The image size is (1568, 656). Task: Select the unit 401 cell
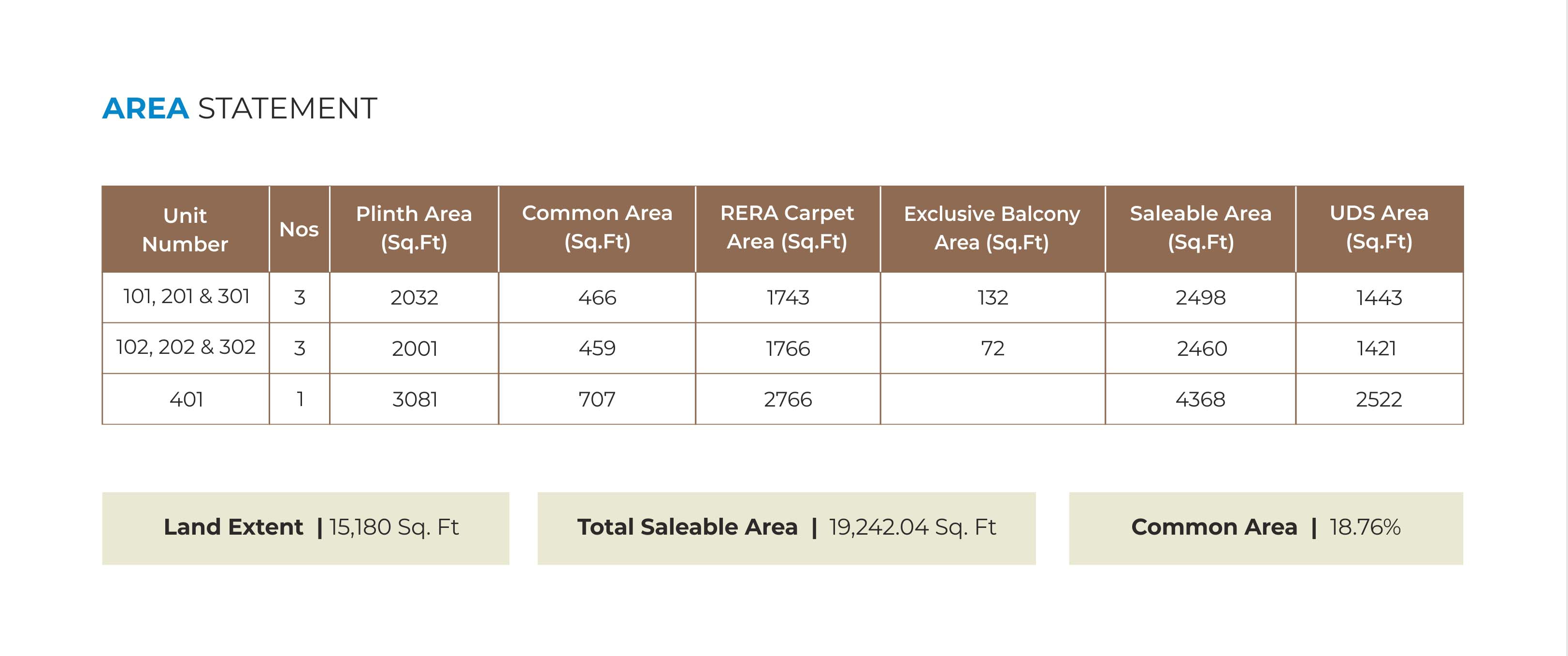click(x=186, y=399)
